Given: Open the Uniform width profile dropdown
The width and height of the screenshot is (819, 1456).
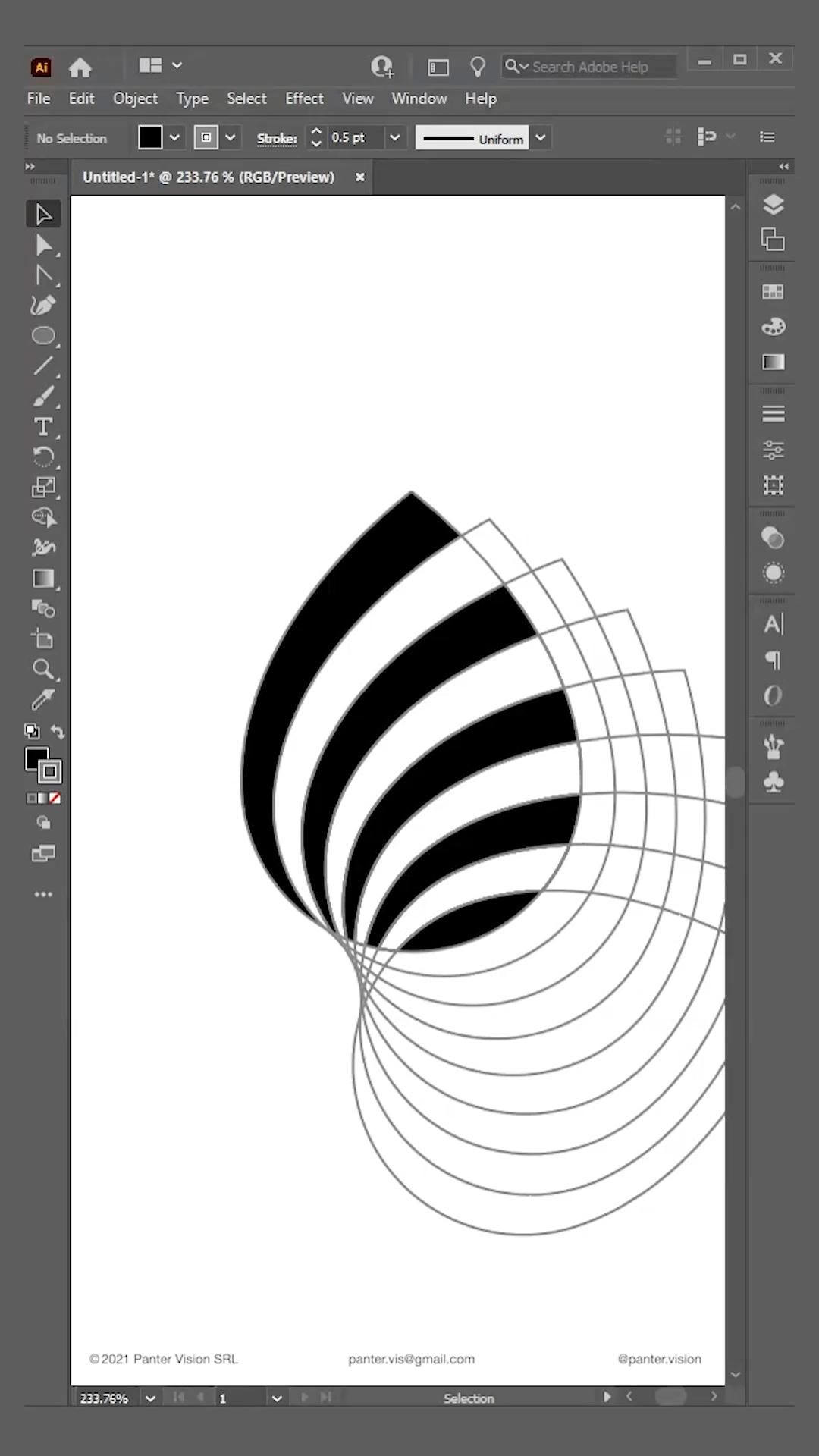Looking at the screenshot, I should pyautogui.click(x=541, y=138).
